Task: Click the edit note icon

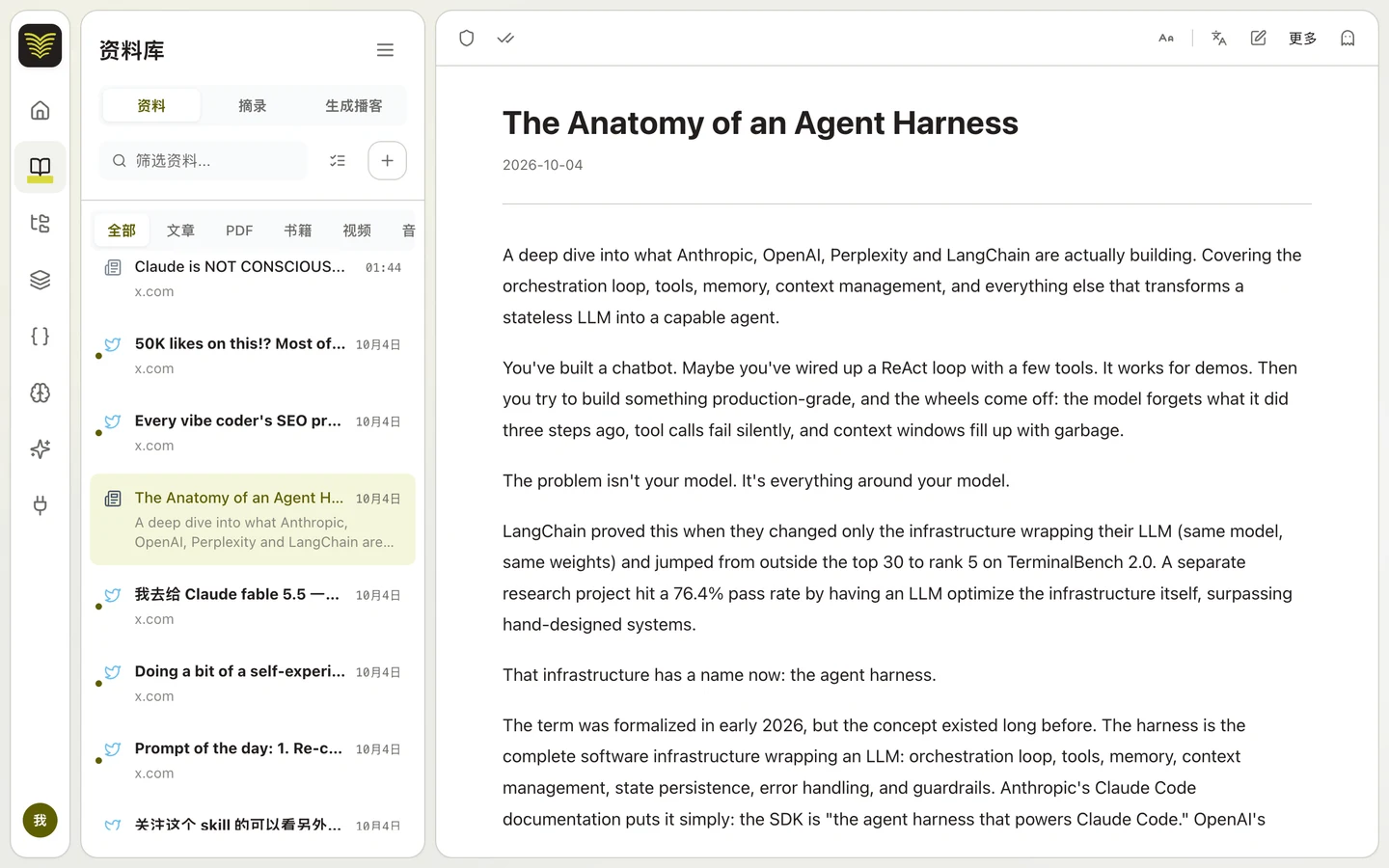Action: pos(1258,39)
